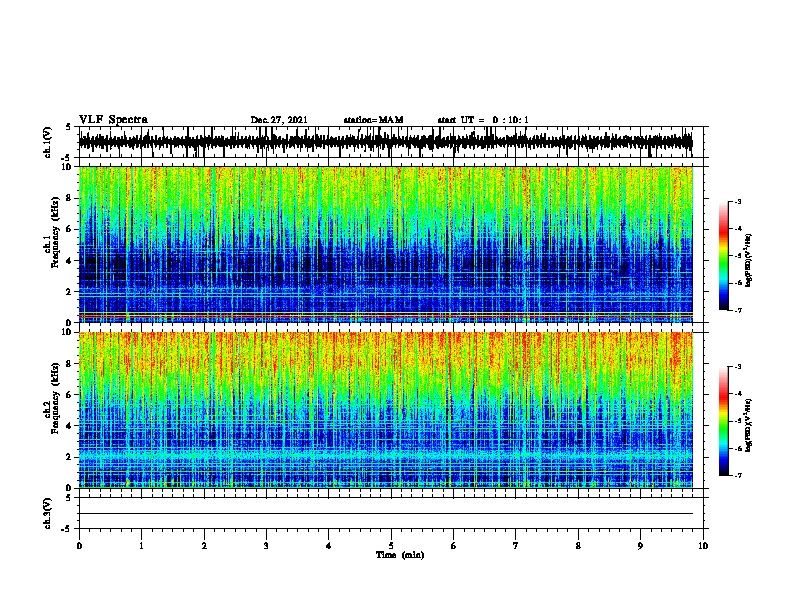792x612 pixels.
Task: Click the flat ch.3 voltage trace line
Action: click(x=386, y=514)
